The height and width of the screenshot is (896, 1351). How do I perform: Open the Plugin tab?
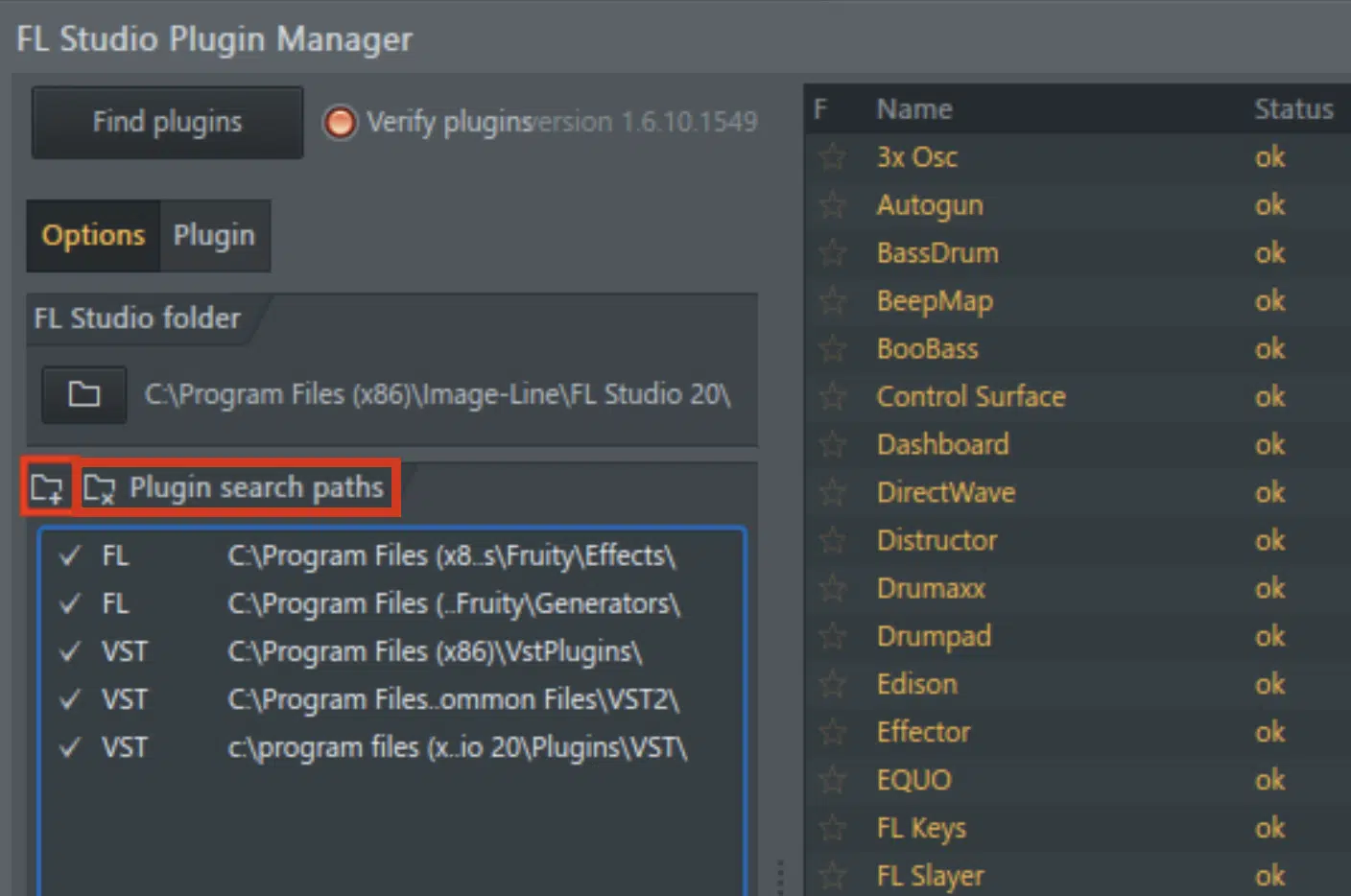pos(214,235)
